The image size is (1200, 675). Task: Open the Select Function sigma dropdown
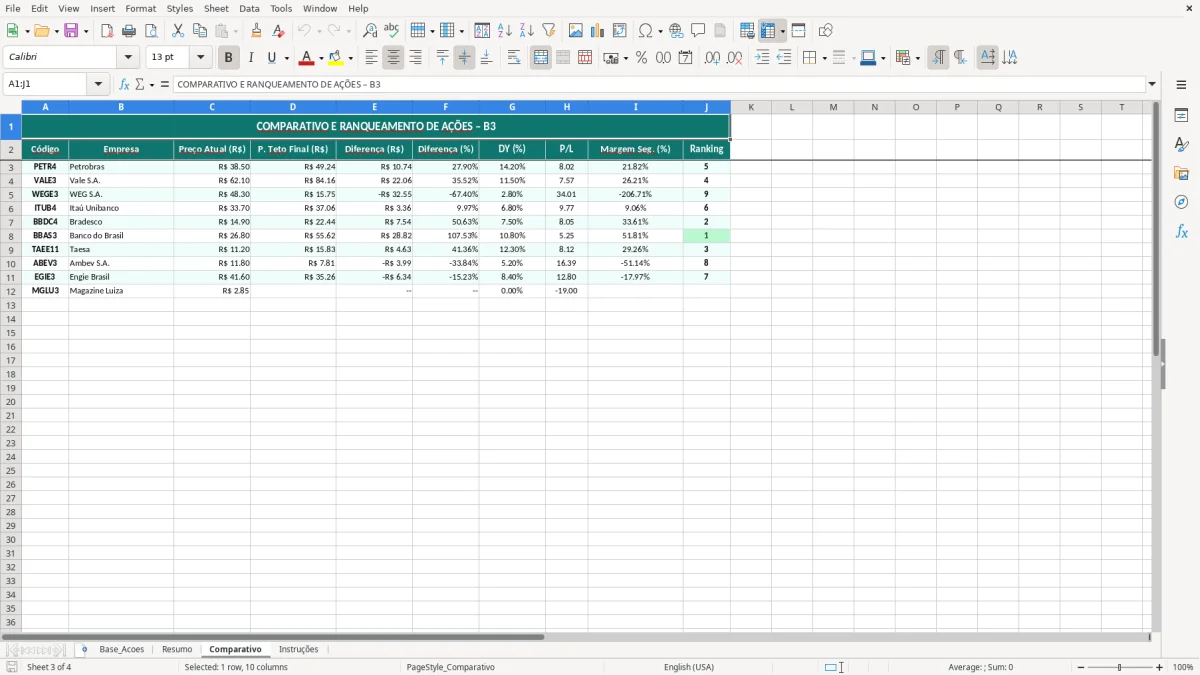coord(152,85)
